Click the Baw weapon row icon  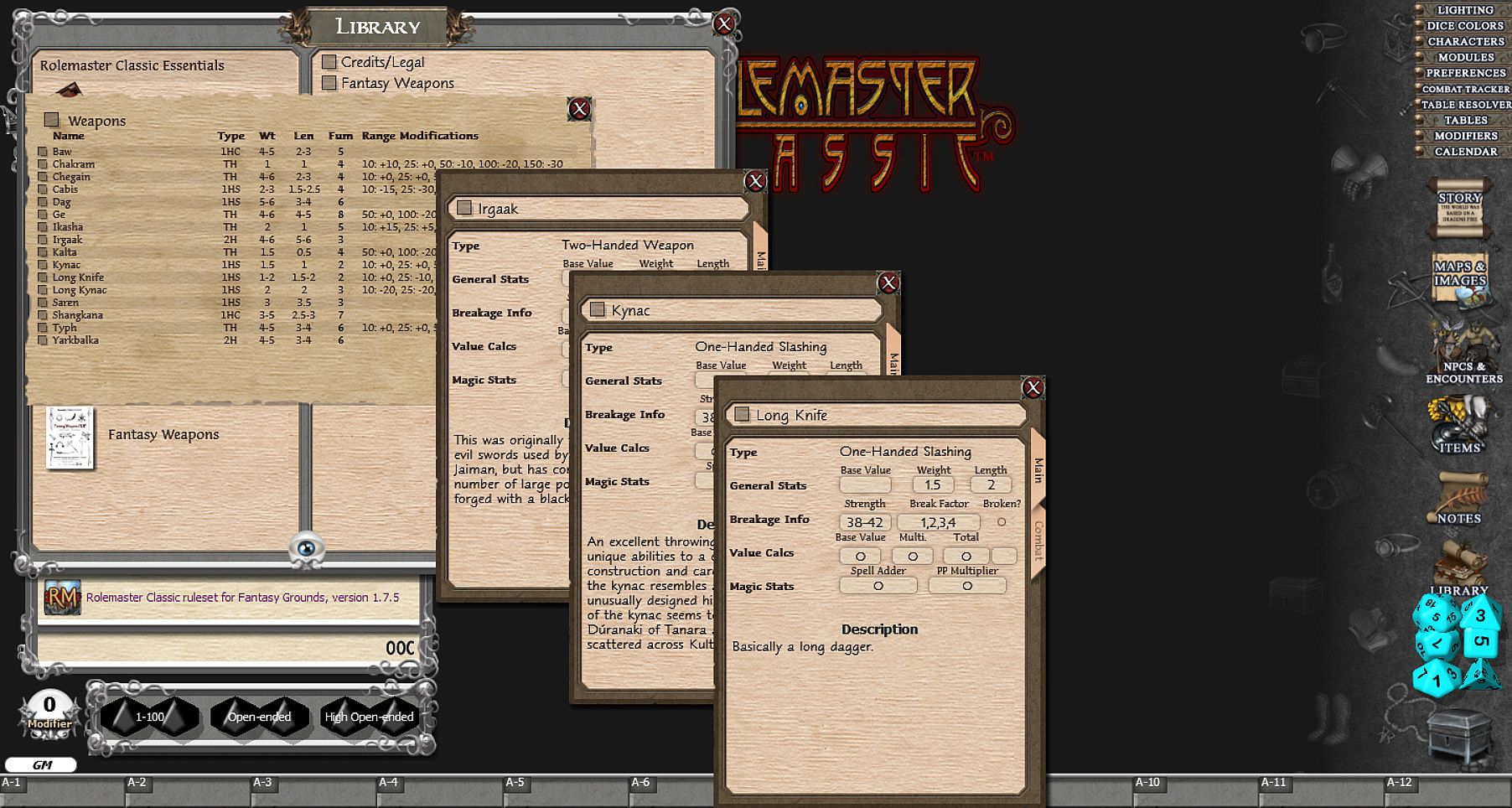click(43, 152)
